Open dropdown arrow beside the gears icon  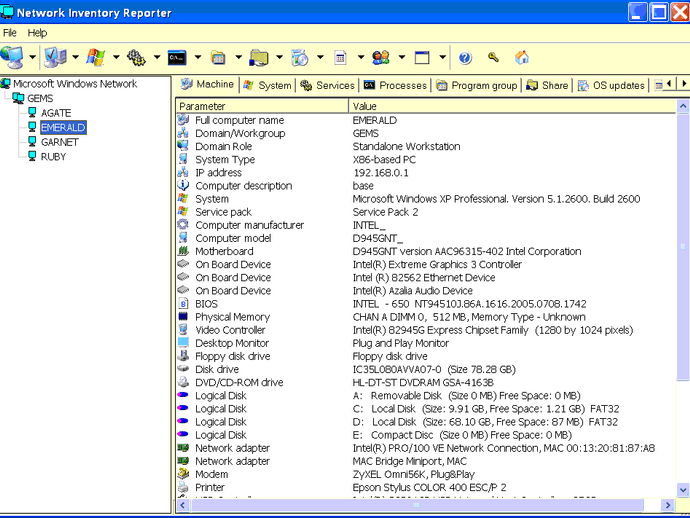point(157,57)
